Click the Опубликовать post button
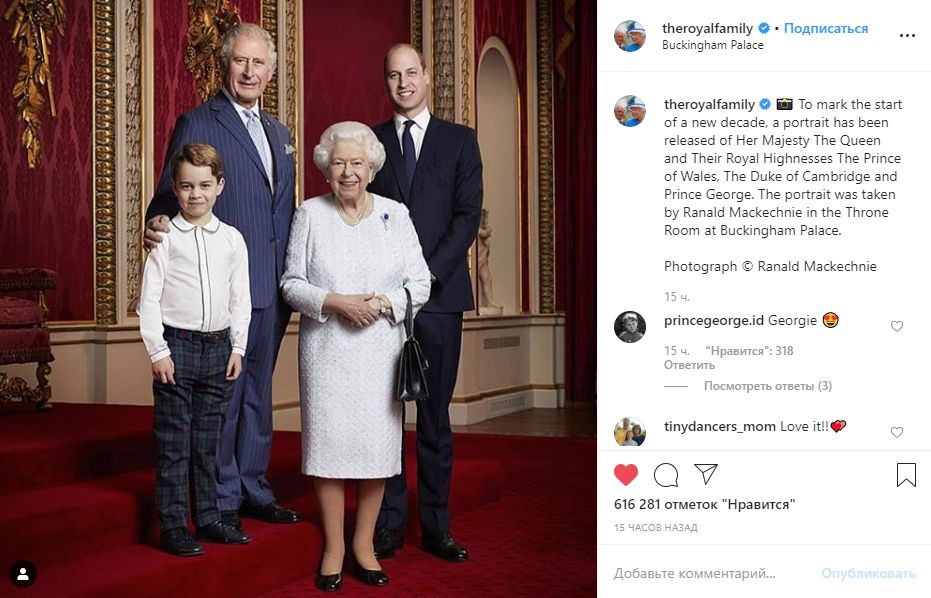 868,574
